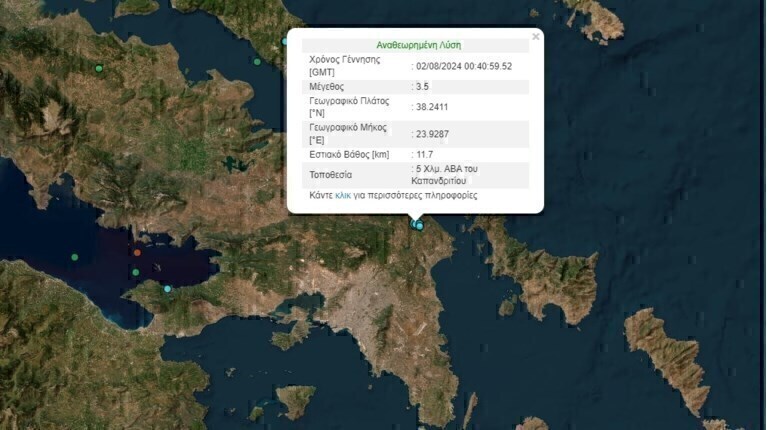Click the 'Αναθεωρημένη Λύση' popup header
Image resolution: width=767 pixels, height=430 pixels.
click(x=418, y=45)
